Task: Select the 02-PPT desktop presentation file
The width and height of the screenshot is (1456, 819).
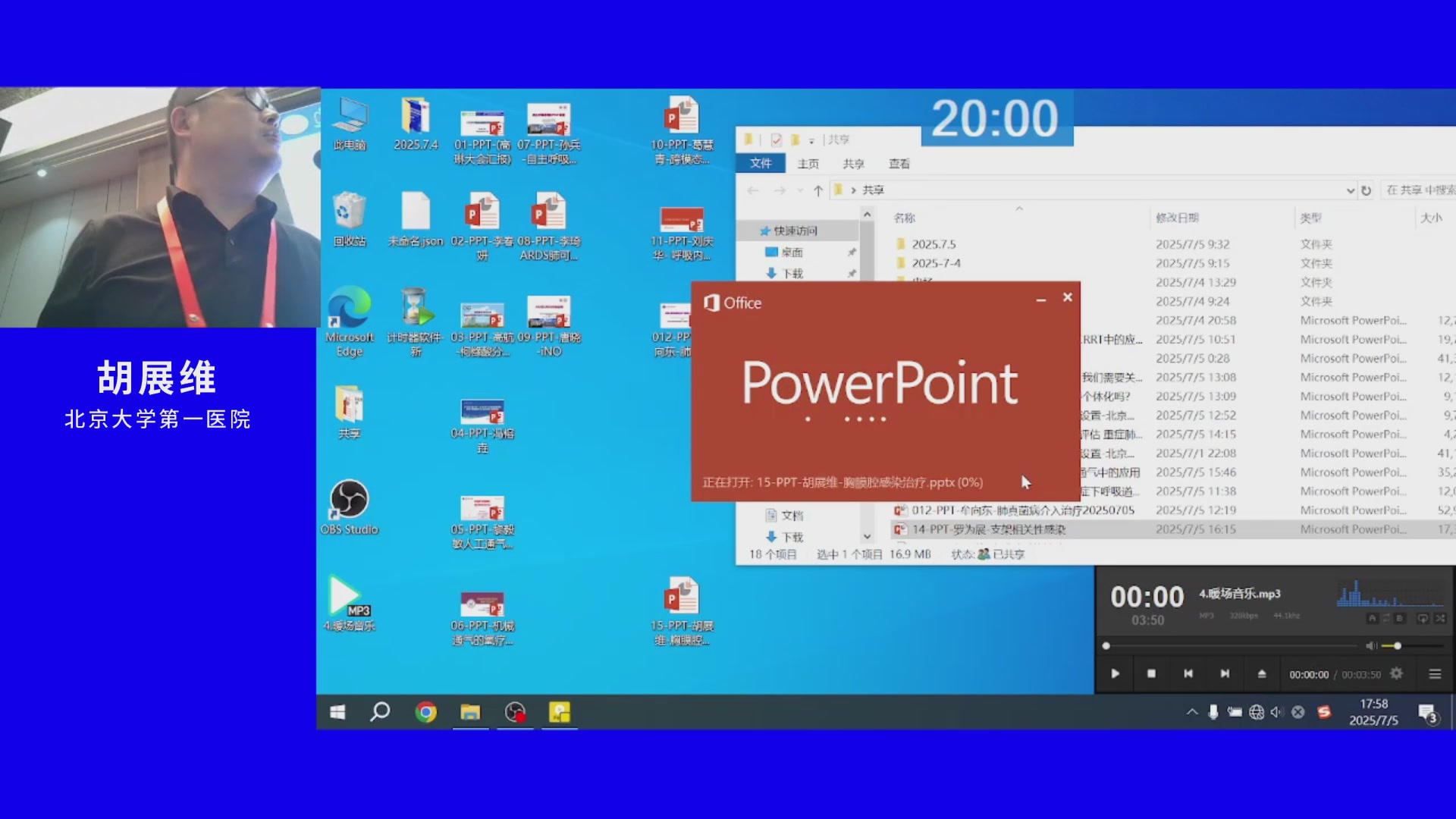Action: click(482, 227)
